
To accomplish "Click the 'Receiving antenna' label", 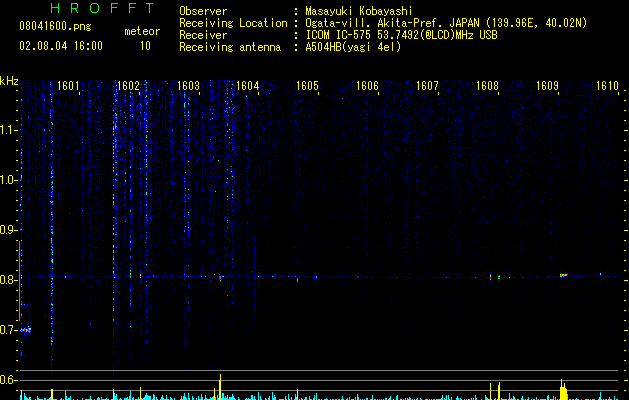I will point(230,47).
